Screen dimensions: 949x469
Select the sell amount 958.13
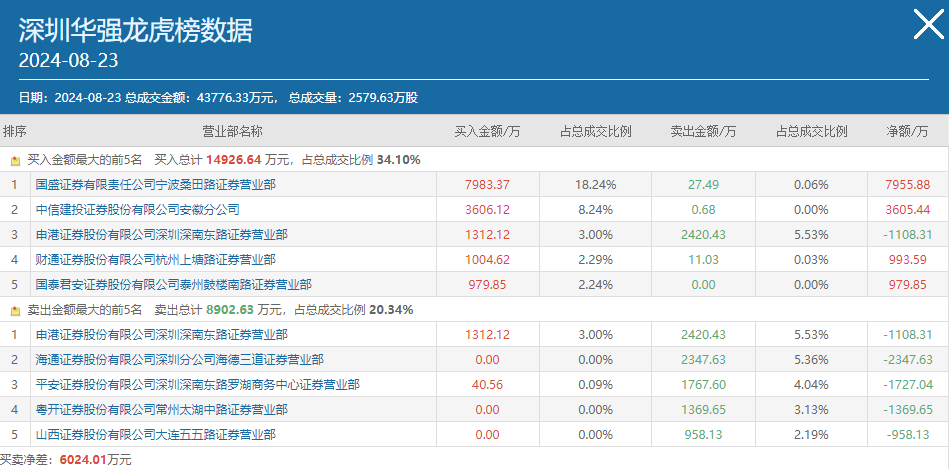703,435
